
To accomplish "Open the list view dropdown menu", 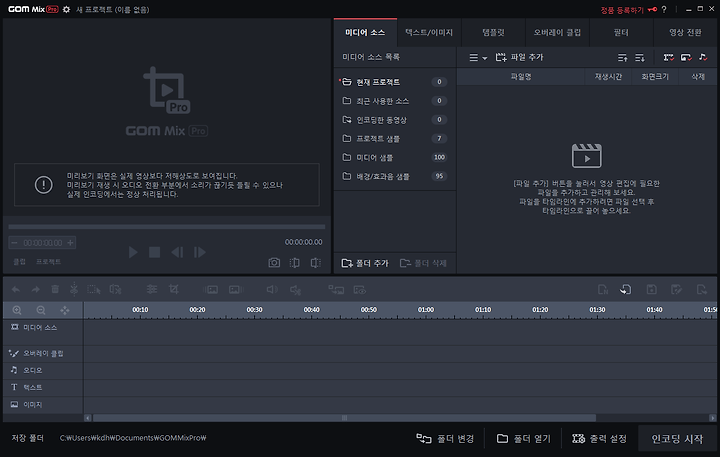I will 478,57.
